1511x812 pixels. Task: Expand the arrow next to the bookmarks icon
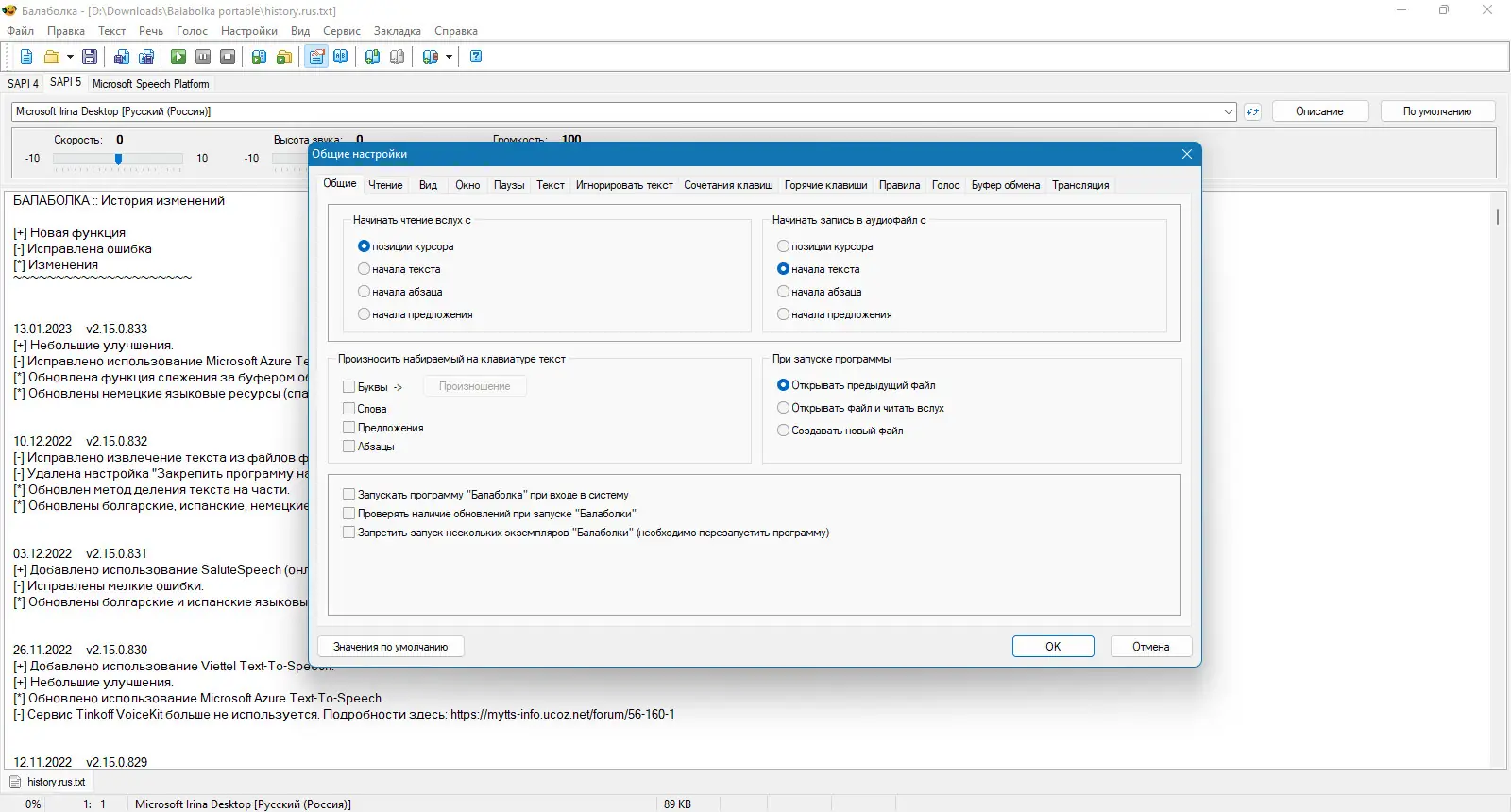tap(449, 57)
